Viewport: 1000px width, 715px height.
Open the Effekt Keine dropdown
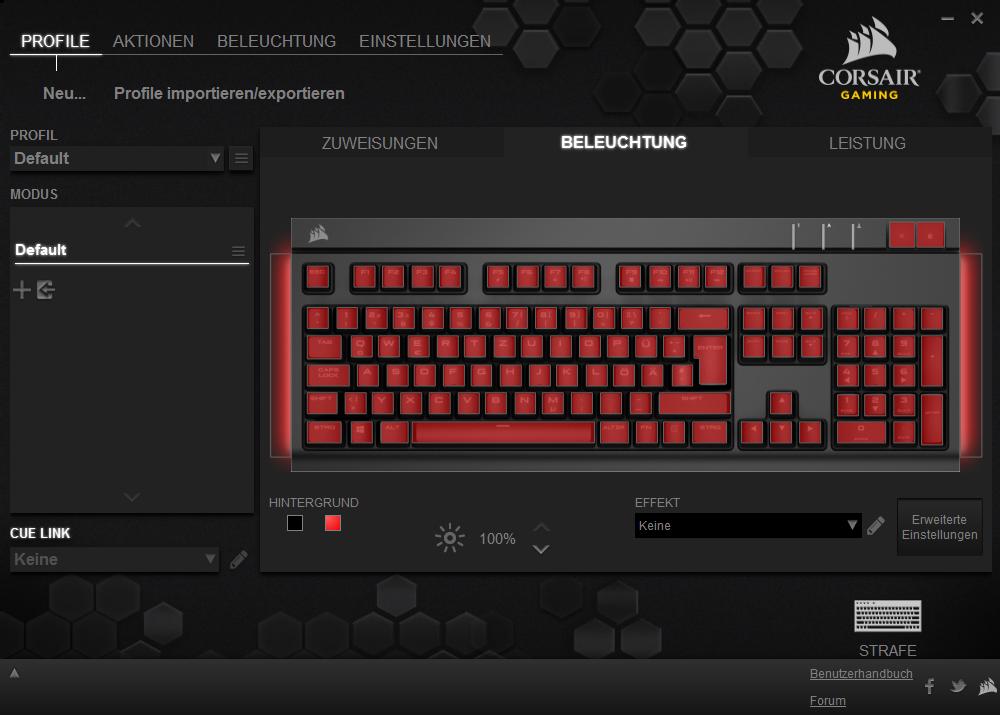(x=747, y=526)
